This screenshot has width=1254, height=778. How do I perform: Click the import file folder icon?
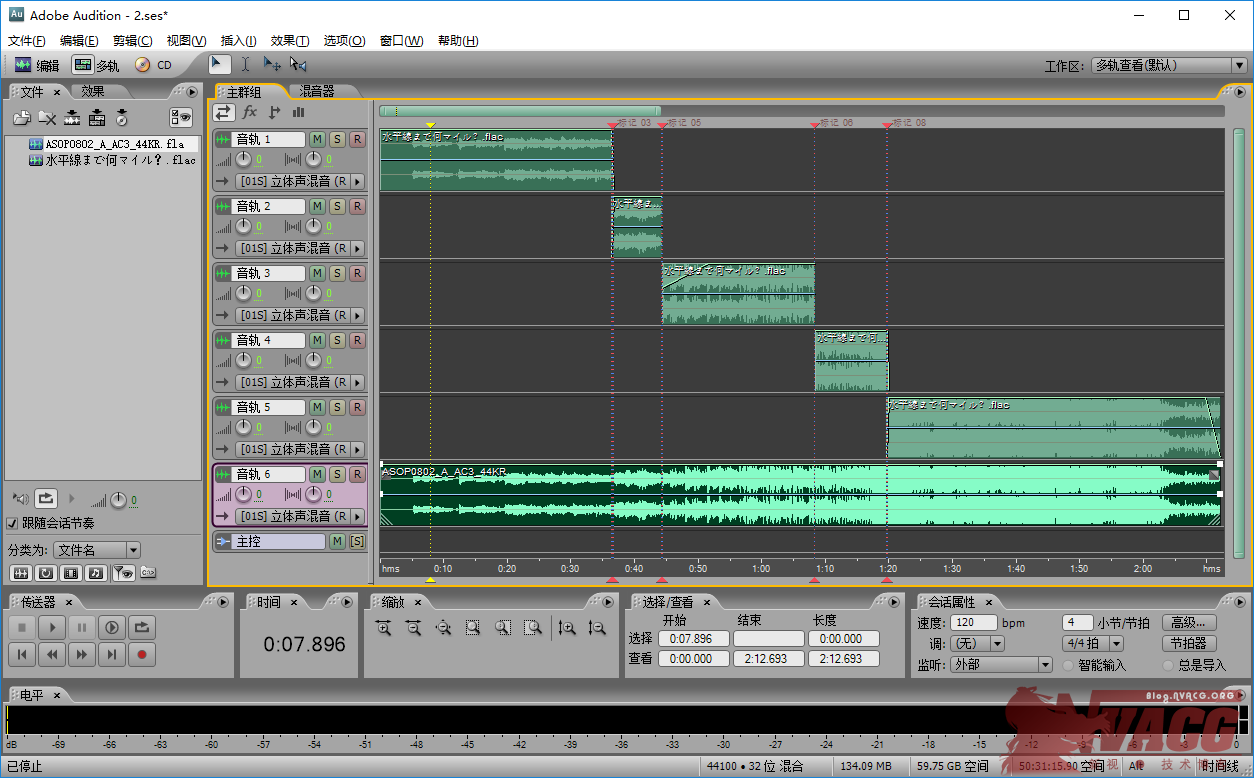click(x=21, y=118)
